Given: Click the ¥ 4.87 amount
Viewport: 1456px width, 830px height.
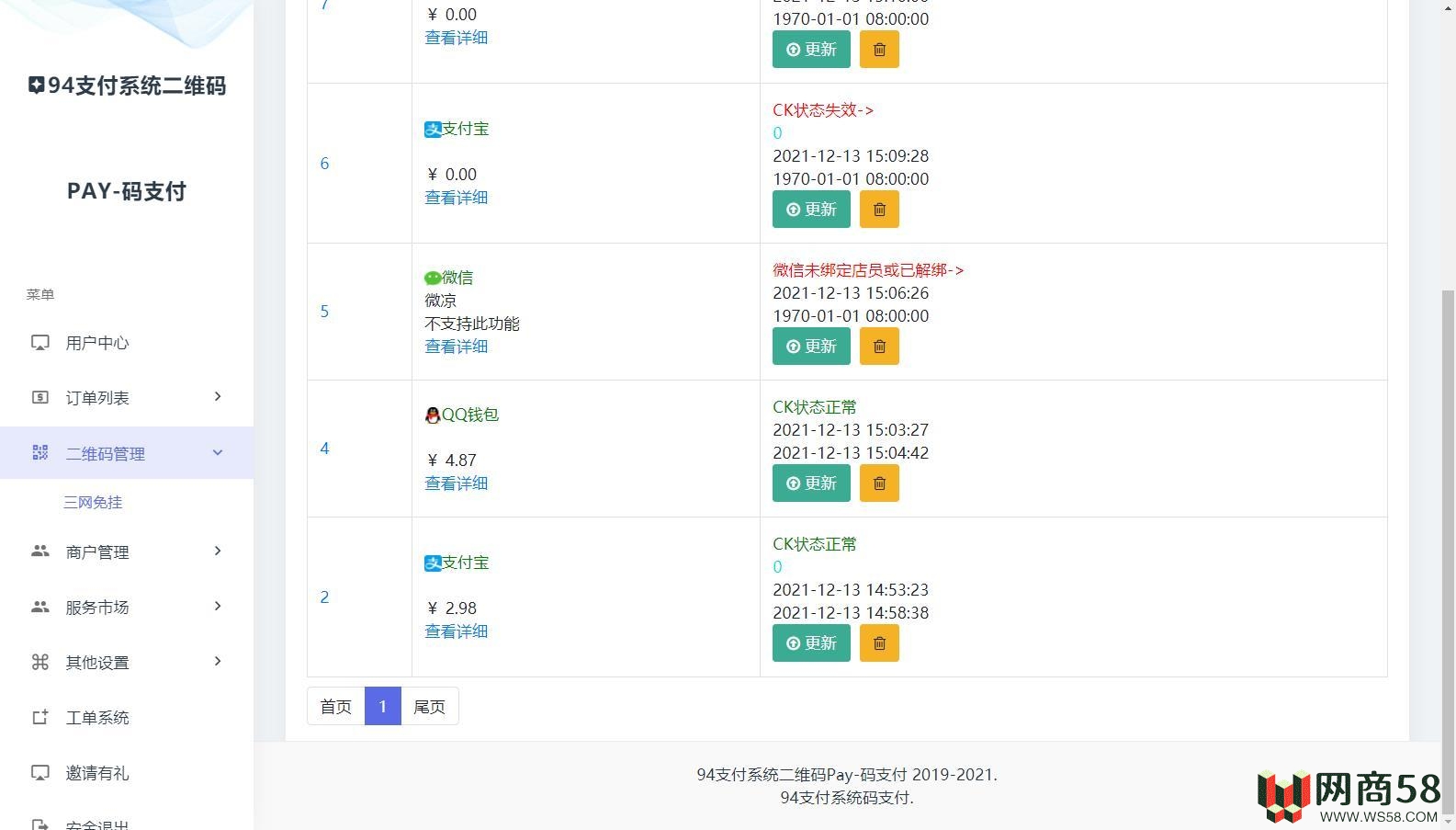Looking at the screenshot, I should coord(451,460).
